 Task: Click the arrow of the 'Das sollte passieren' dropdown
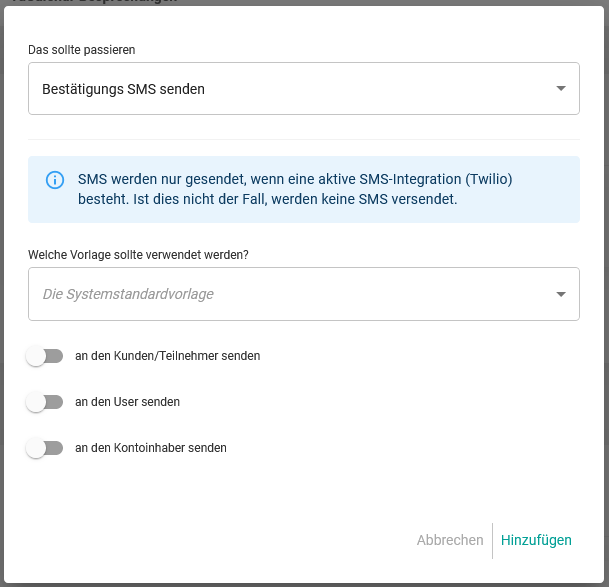(x=560, y=89)
